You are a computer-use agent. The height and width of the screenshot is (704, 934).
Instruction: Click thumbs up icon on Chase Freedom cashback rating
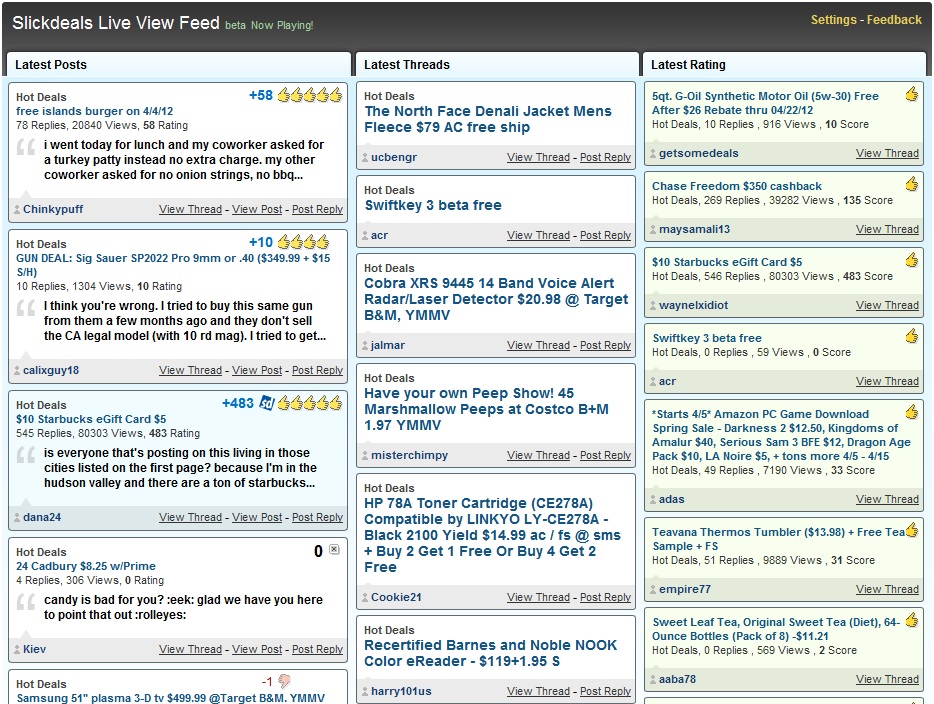[x=911, y=183]
